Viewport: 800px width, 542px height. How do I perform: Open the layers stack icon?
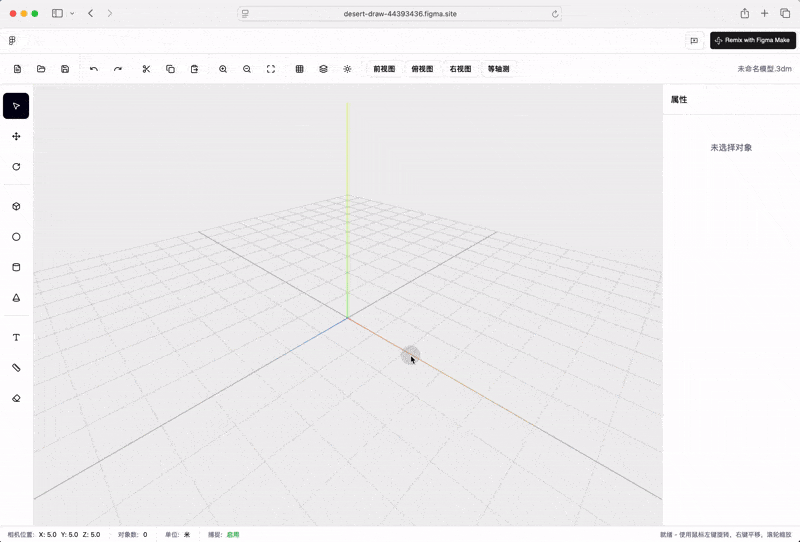pos(323,69)
